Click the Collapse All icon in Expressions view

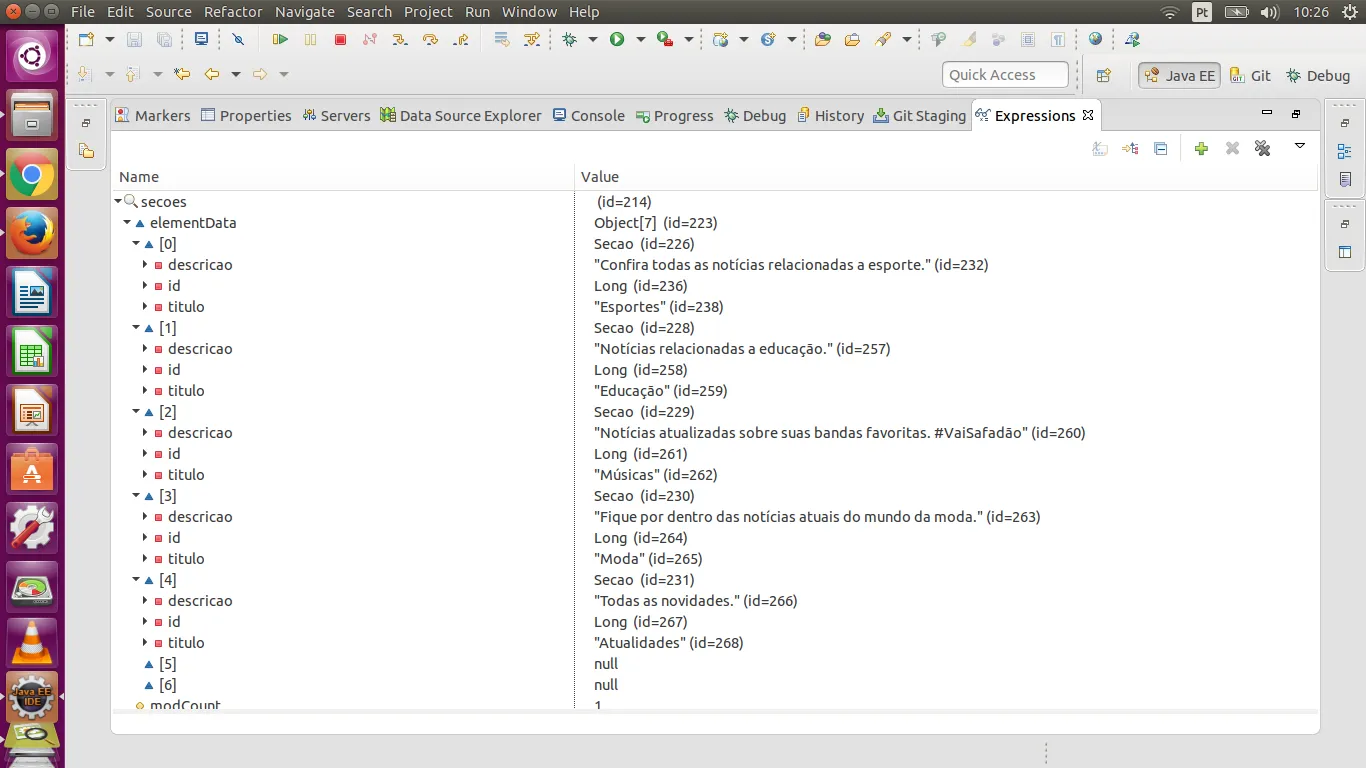coord(1160,148)
